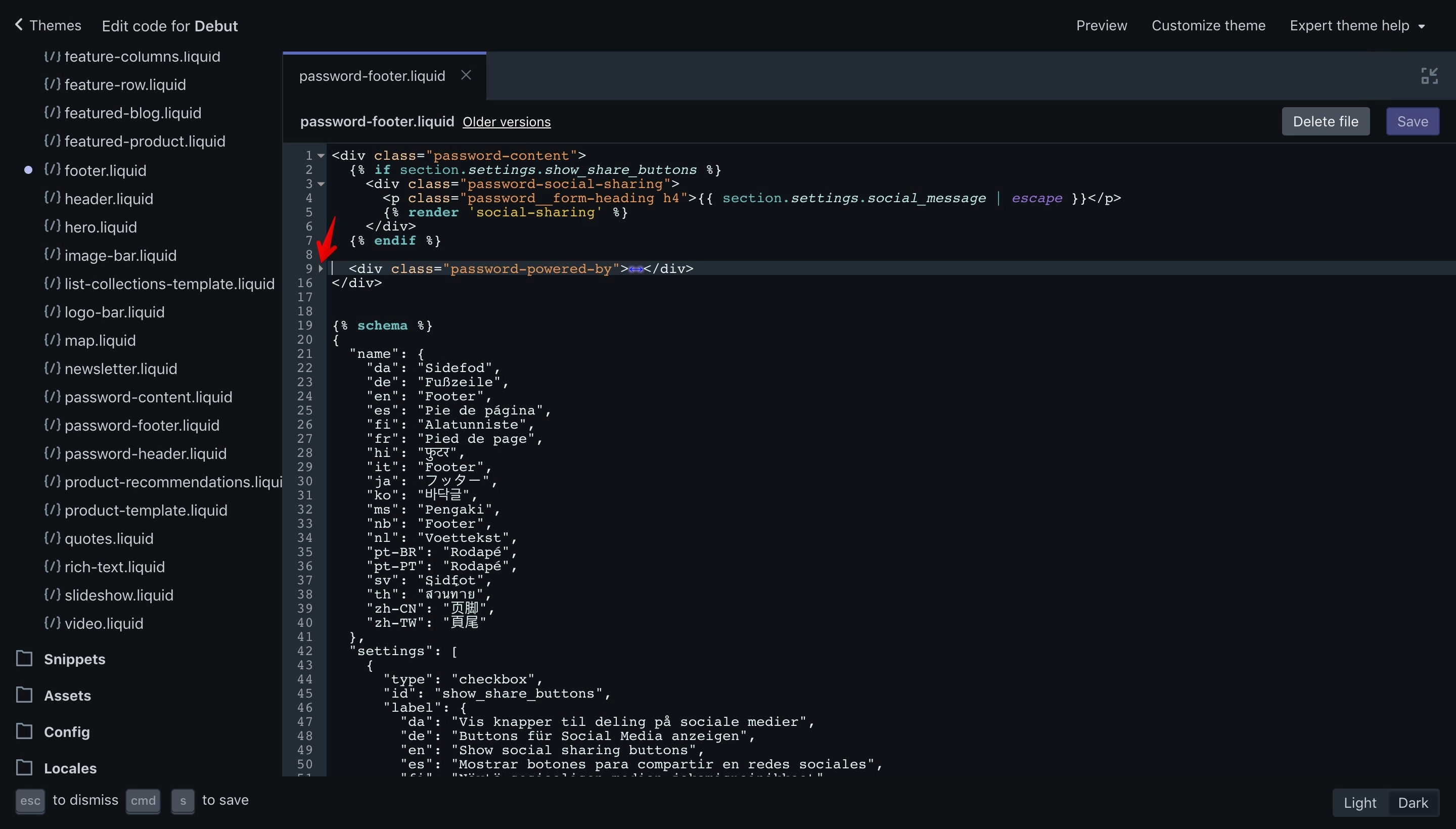Click the liquid icon beside video.liquid

52,623
